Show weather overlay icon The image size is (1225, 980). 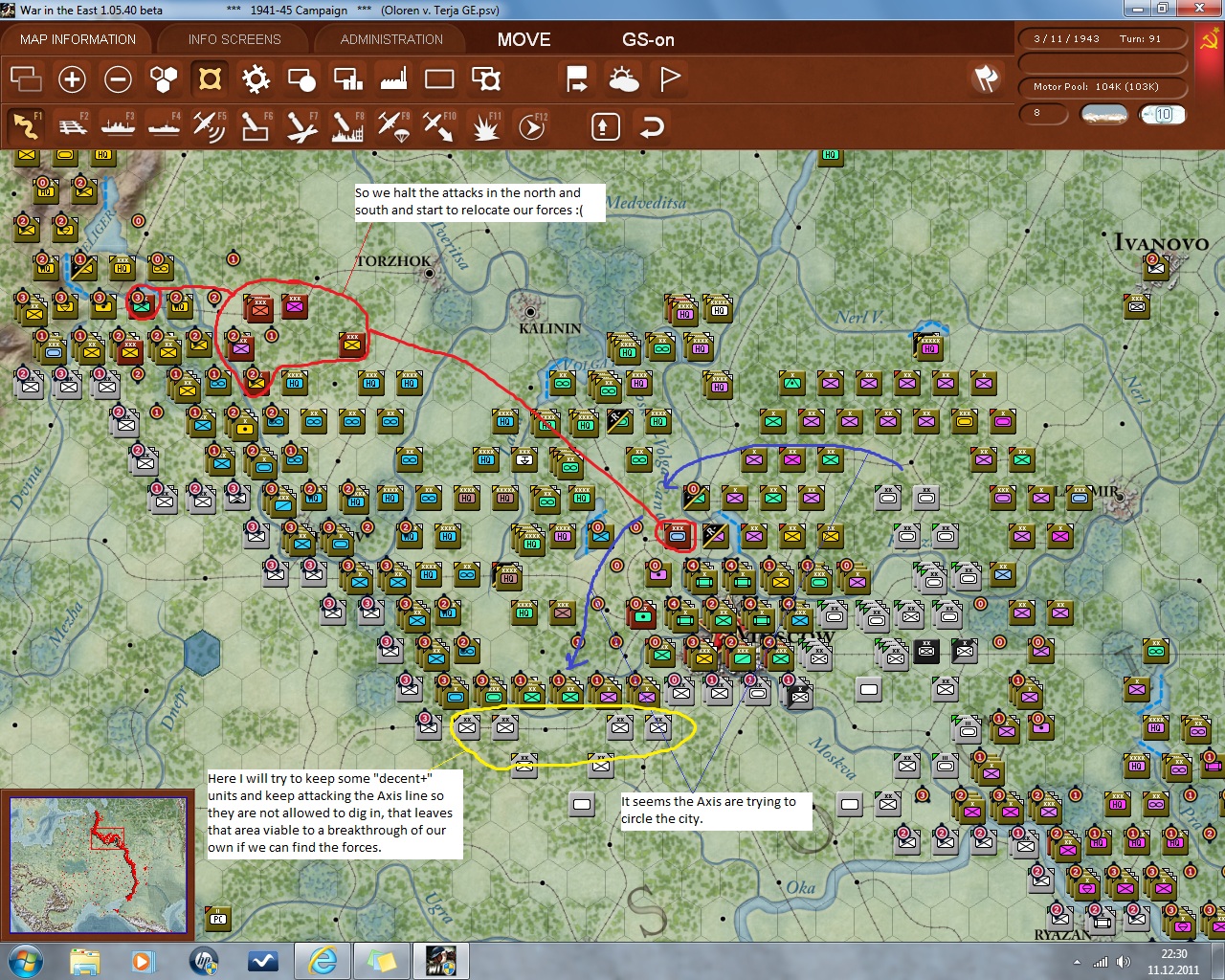point(623,79)
